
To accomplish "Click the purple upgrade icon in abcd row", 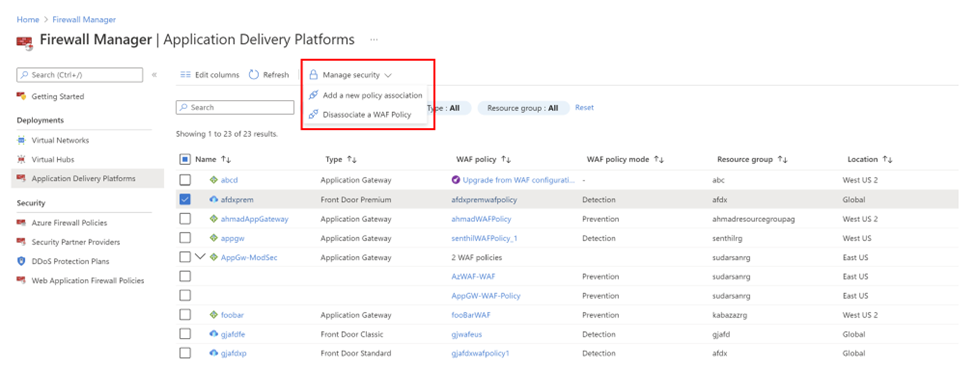I will tap(456, 180).
